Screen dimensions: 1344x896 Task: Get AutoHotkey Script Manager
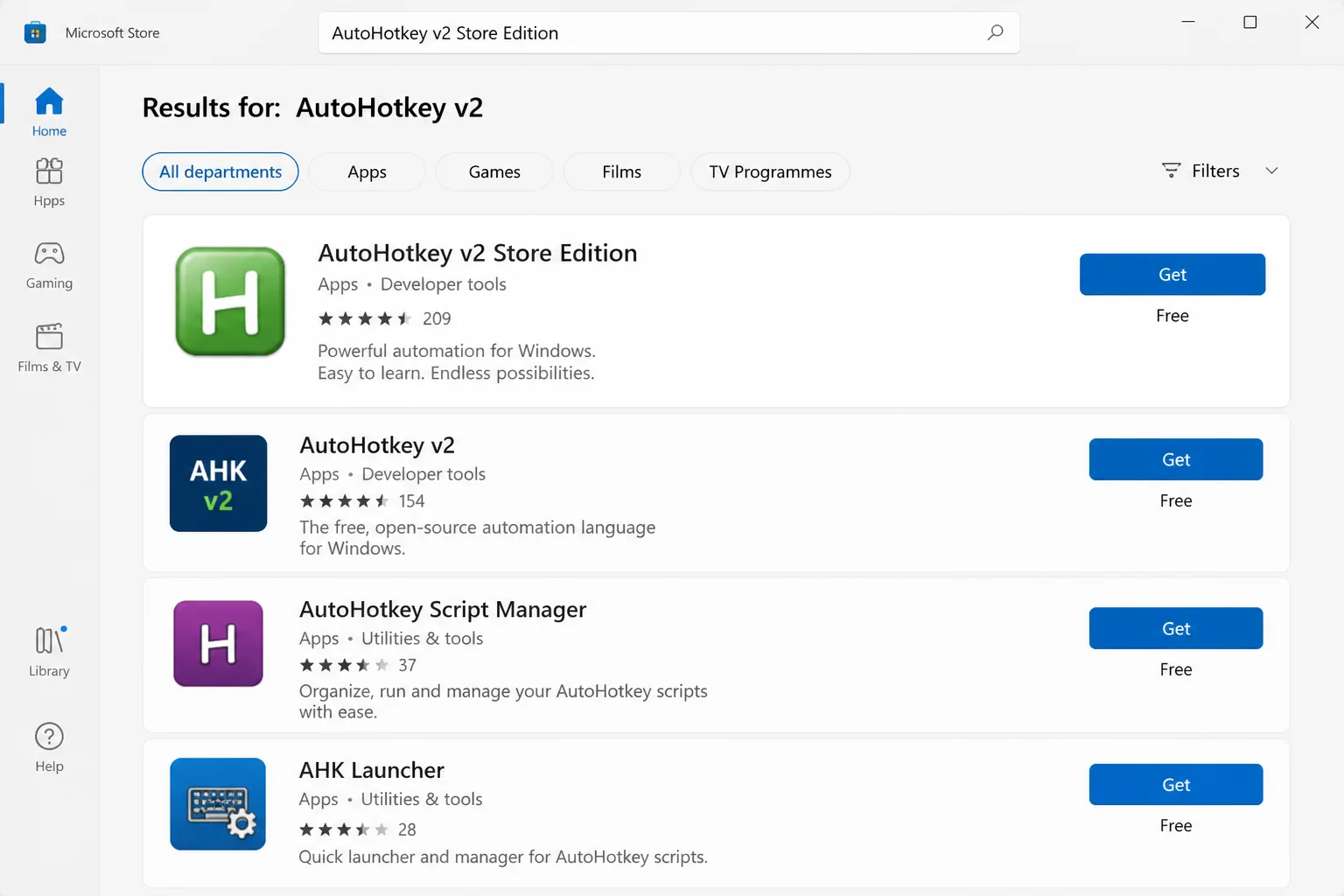point(1176,628)
